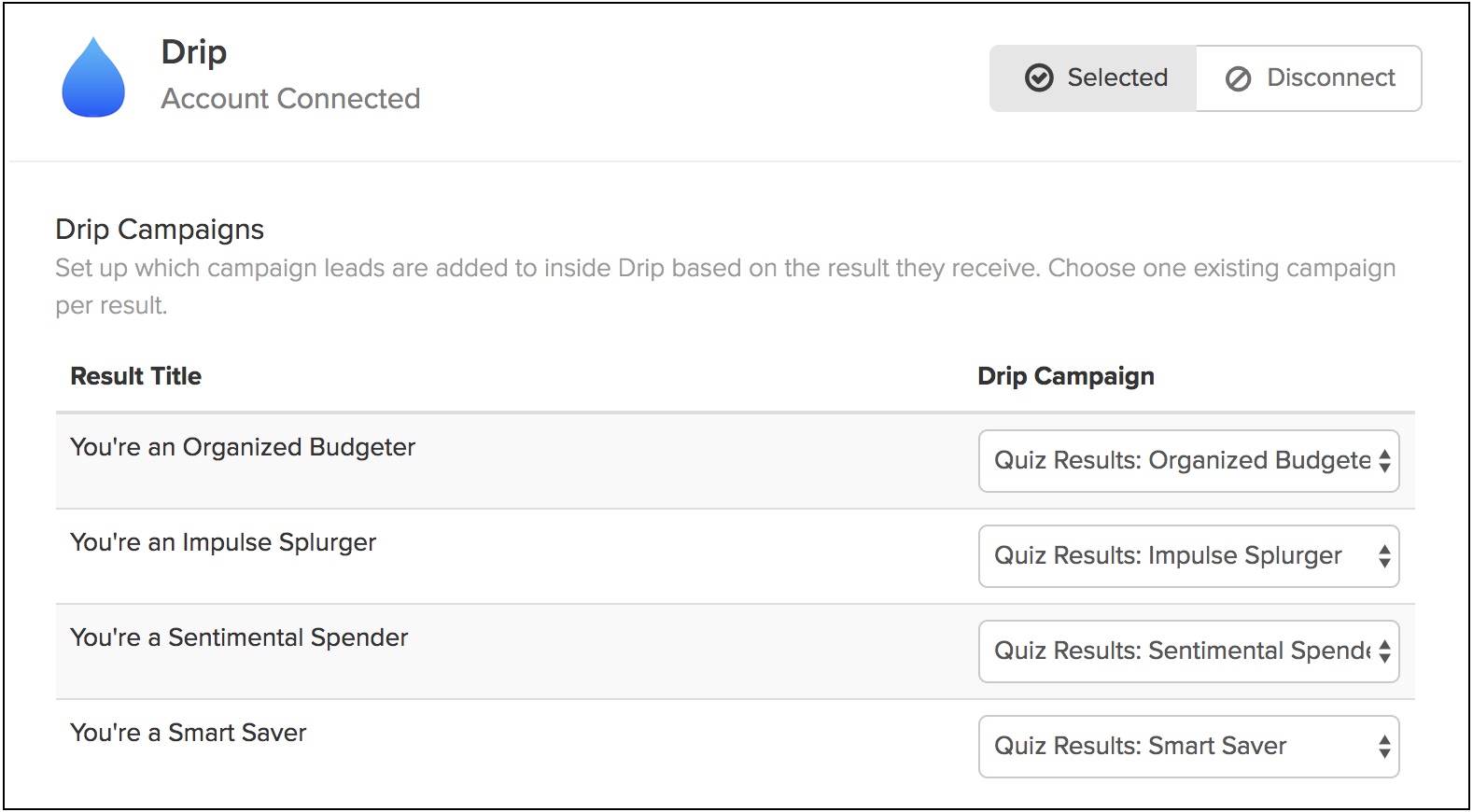The height and width of the screenshot is (812, 1473).
Task: Click the prohibition icon beside Disconnect
Action: tap(1238, 78)
